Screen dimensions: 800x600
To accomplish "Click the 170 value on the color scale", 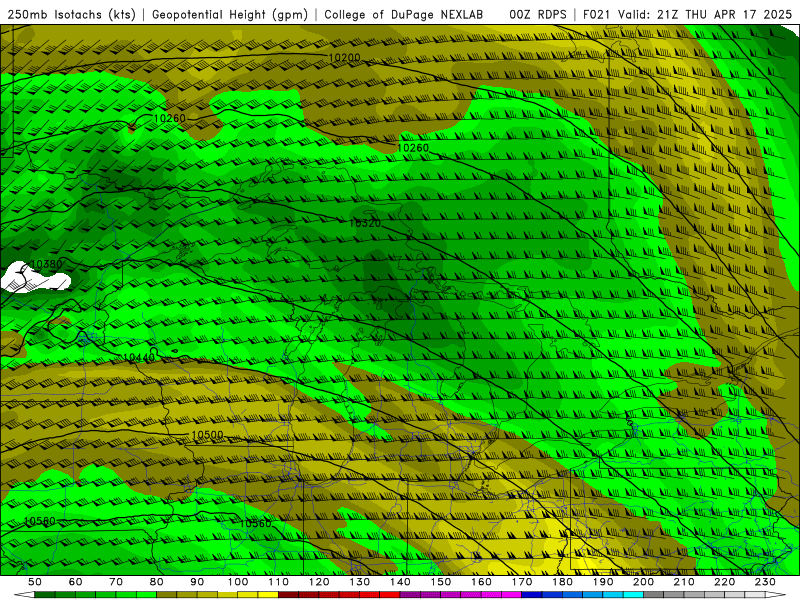I will pos(522,582).
